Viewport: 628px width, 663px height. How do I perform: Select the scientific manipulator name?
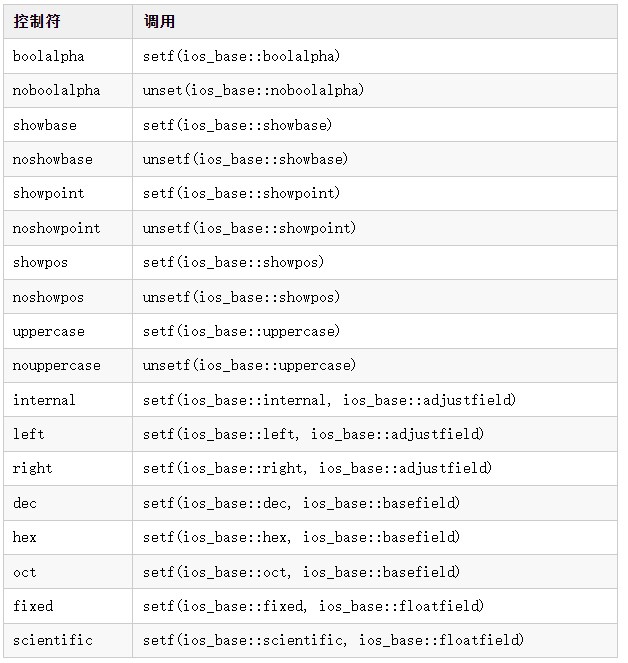tap(53, 640)
